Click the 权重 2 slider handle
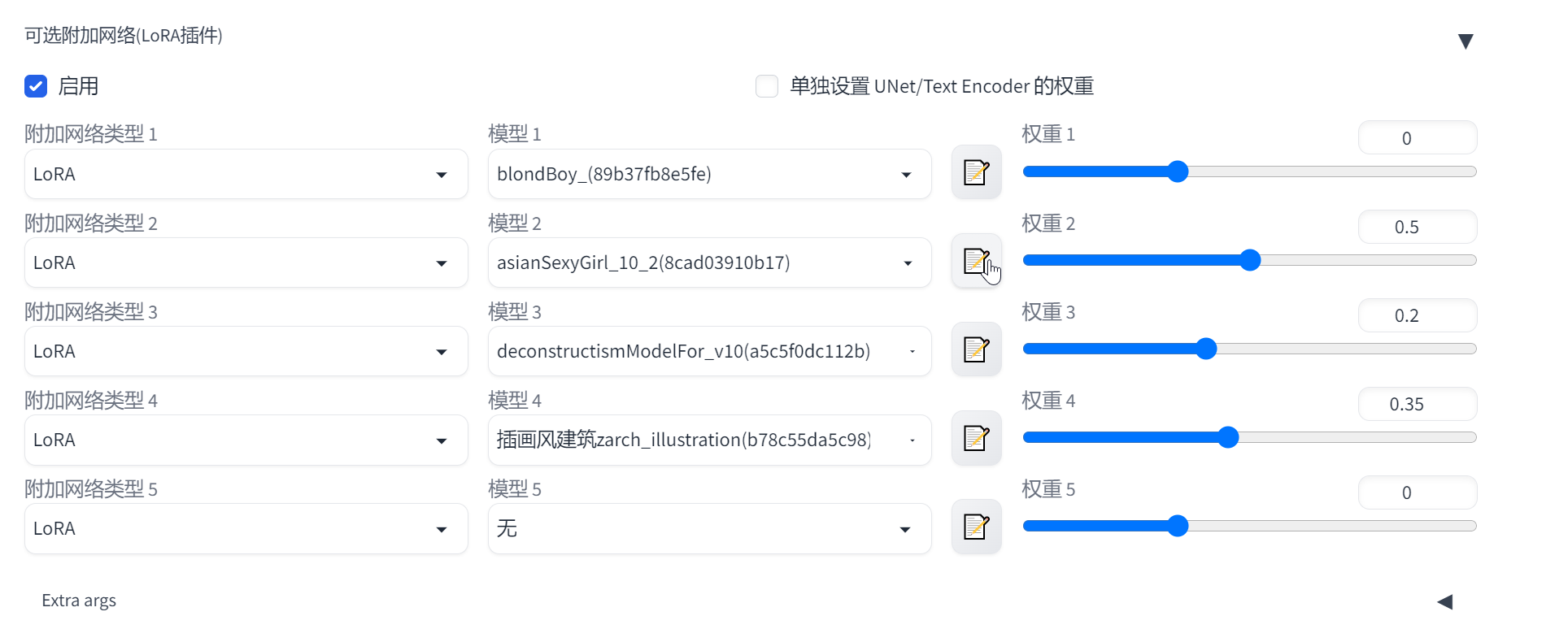This screenshot has width=1568, height=629. pos(1250,260)
